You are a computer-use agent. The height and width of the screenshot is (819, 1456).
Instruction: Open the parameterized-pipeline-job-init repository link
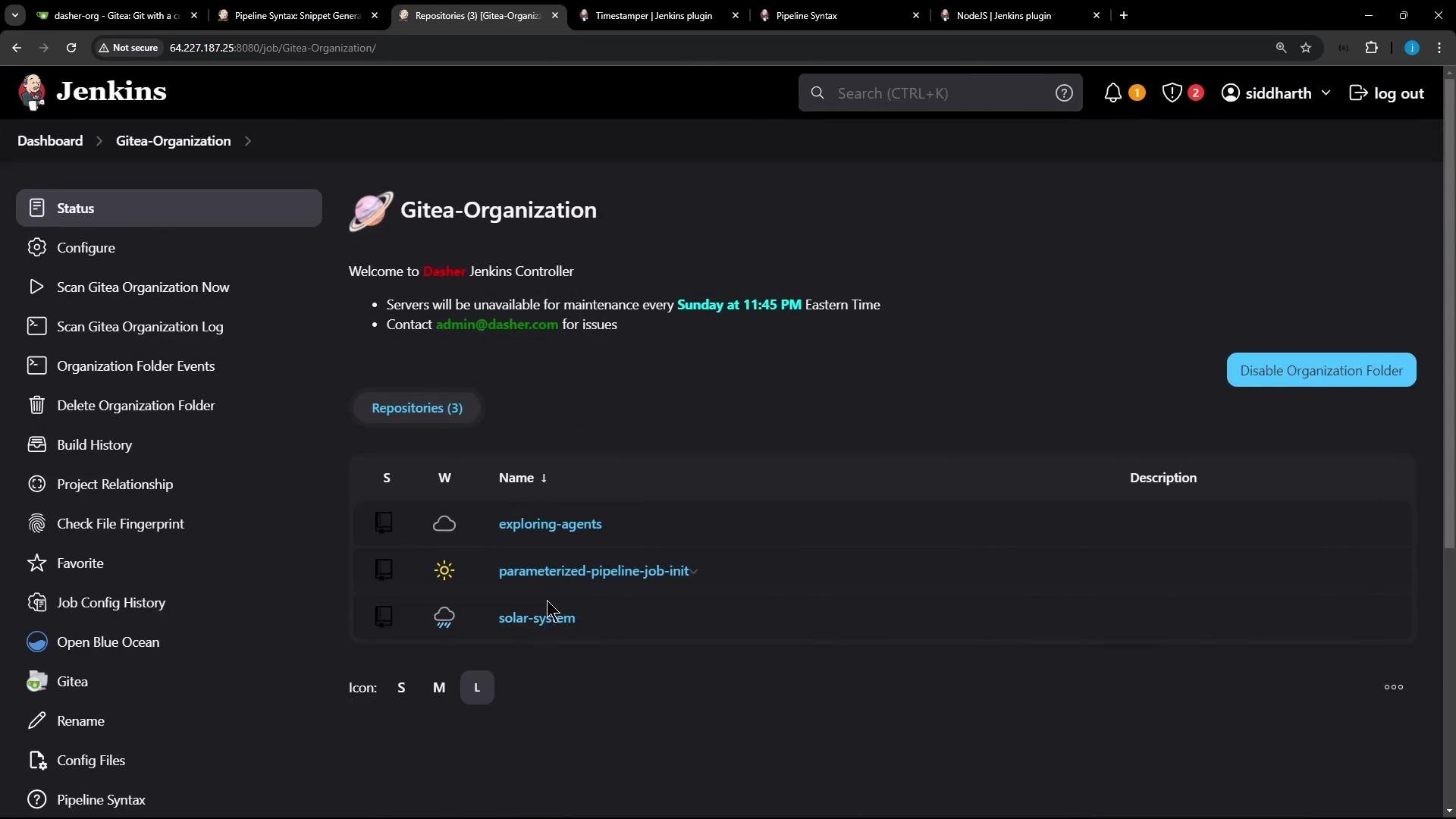coord(594,571)
